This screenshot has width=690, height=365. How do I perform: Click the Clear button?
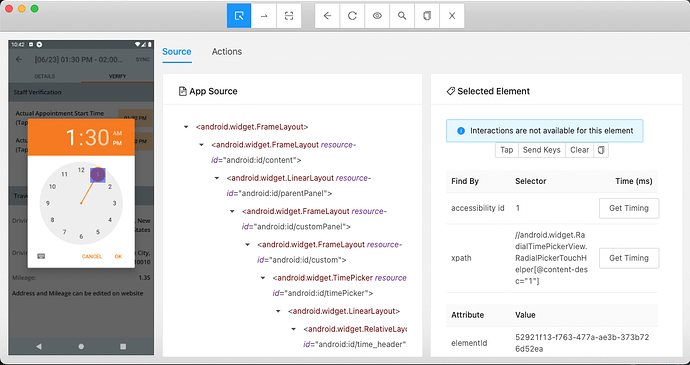[x=579, y=150]
